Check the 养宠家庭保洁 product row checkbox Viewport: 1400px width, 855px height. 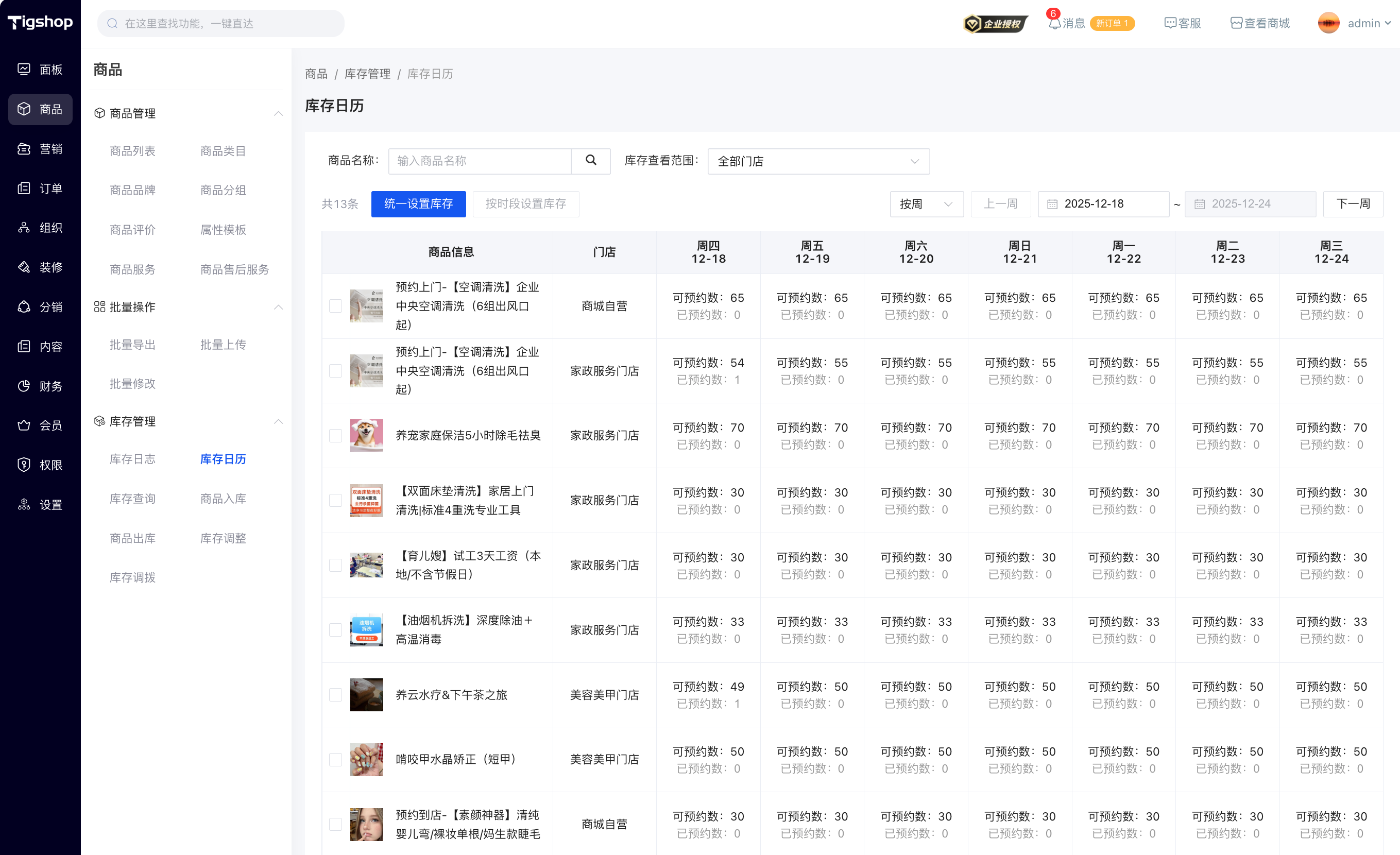click(335, 436)
